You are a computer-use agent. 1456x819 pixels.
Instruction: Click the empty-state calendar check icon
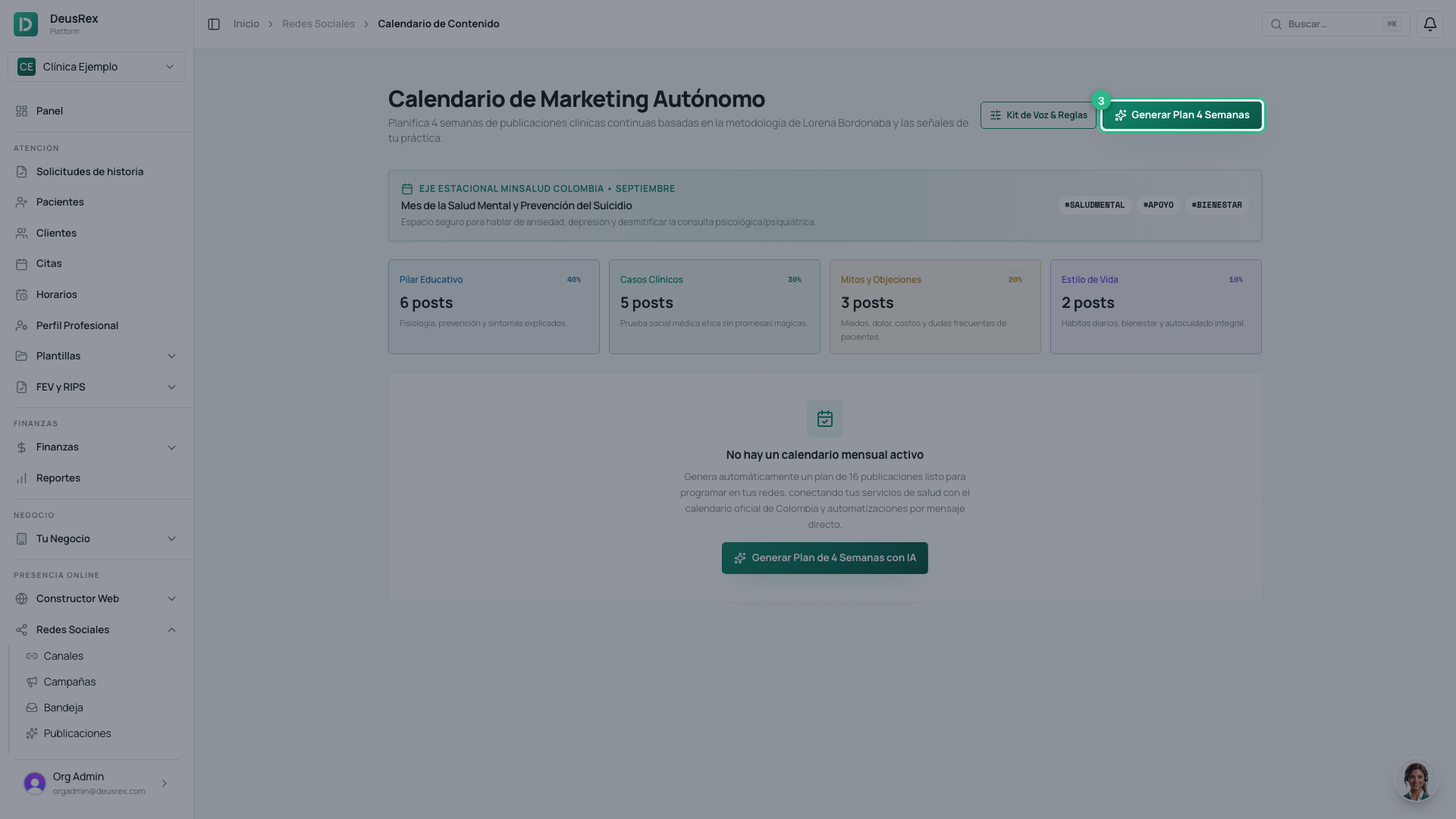[825, 419]
